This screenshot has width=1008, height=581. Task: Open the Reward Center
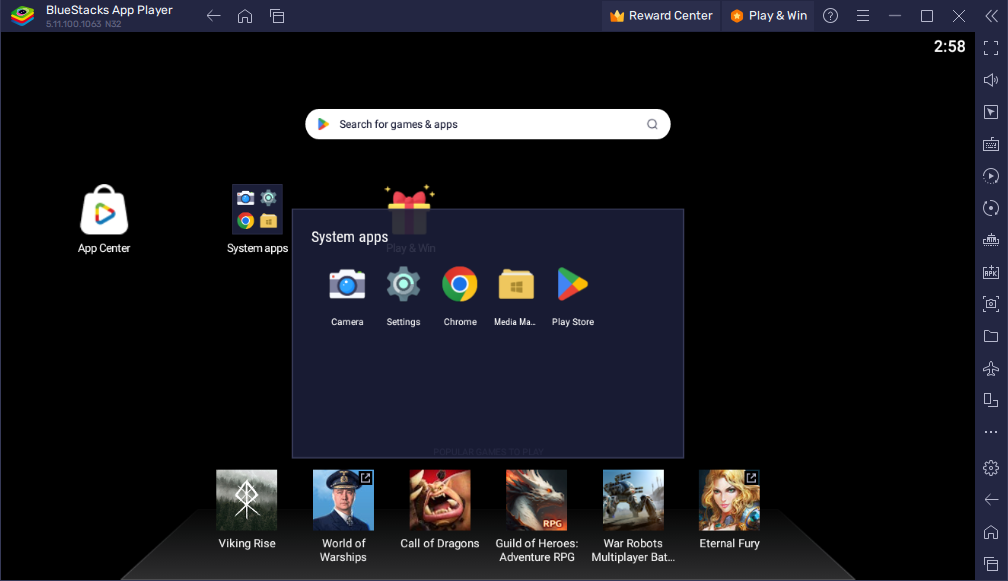tap(661, 15)
